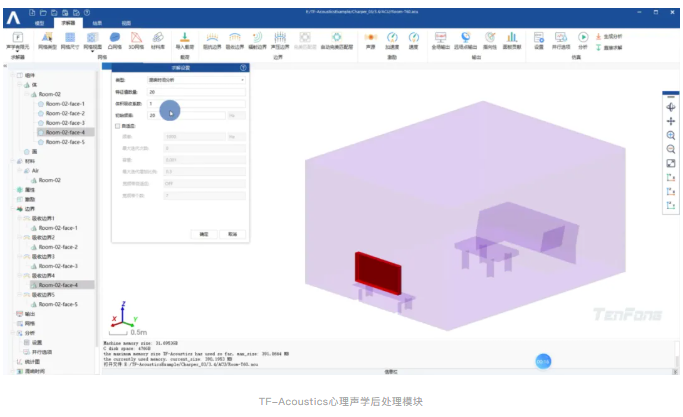Click the 速度 velocity excitation icon
The image size is (683, 417).
(x=413, y=37)
